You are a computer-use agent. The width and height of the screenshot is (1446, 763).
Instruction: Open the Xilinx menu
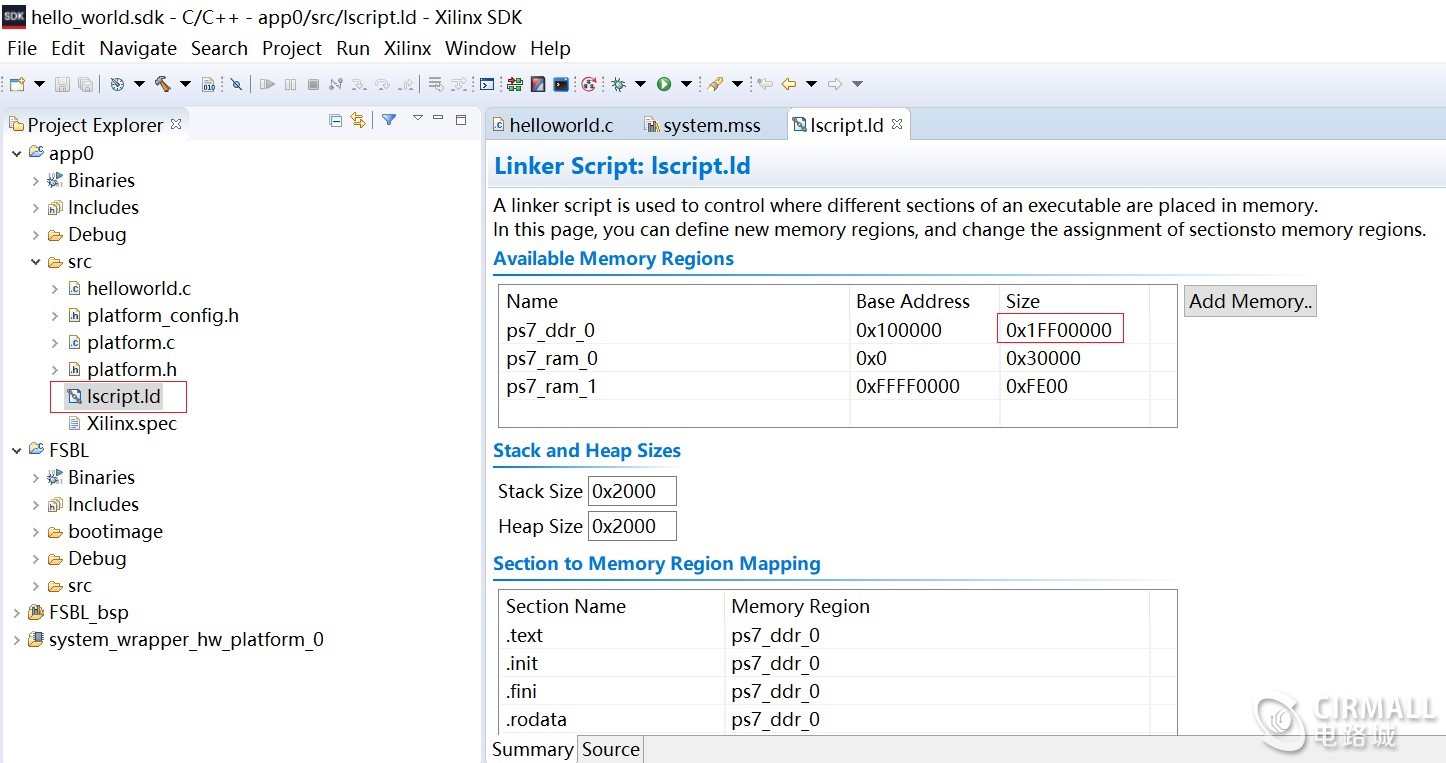408,48
